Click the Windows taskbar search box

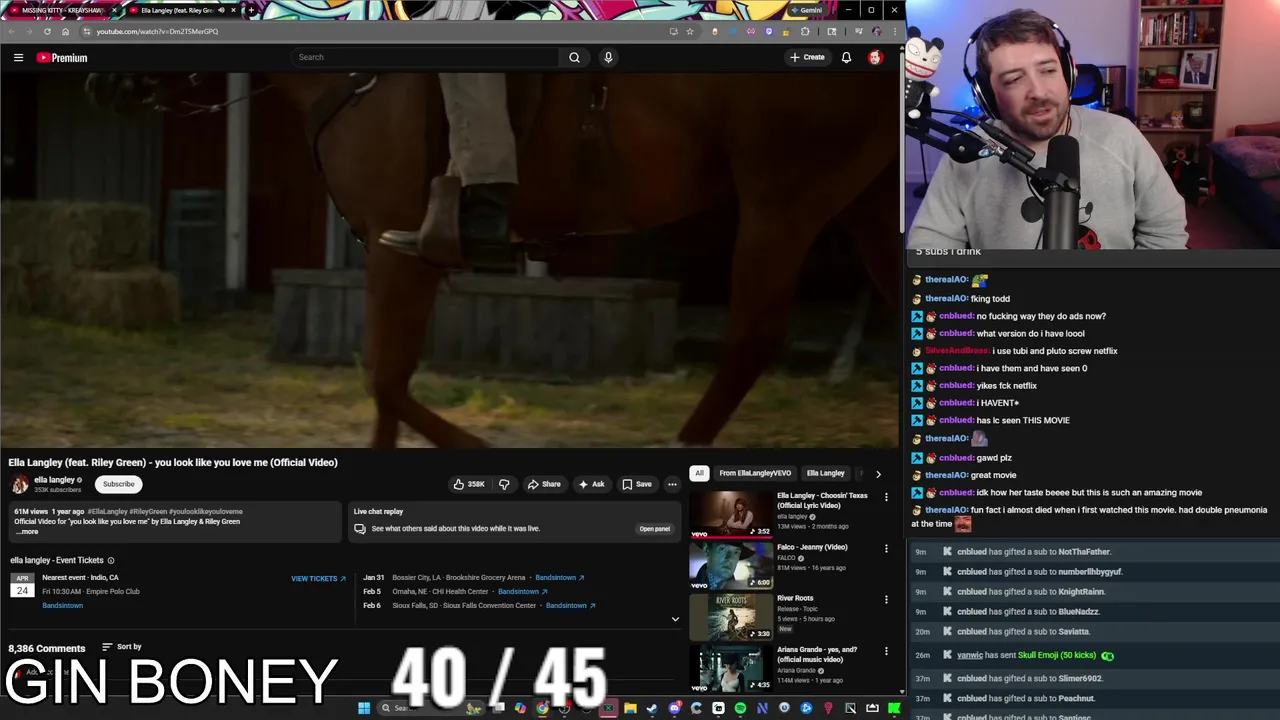[x=430, y=708]
